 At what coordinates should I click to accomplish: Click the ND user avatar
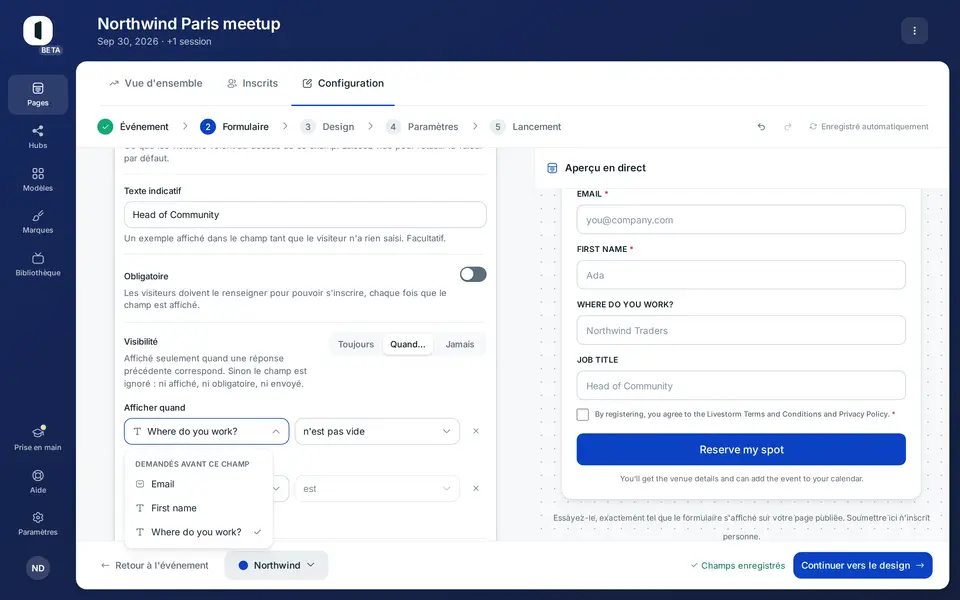click(x=38, y=568)
